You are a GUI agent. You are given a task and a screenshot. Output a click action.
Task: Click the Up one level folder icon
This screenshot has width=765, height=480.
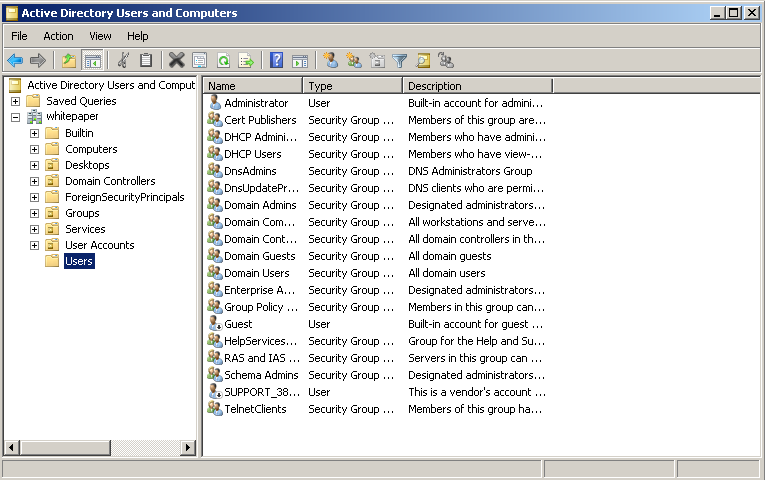pos(68,61)
